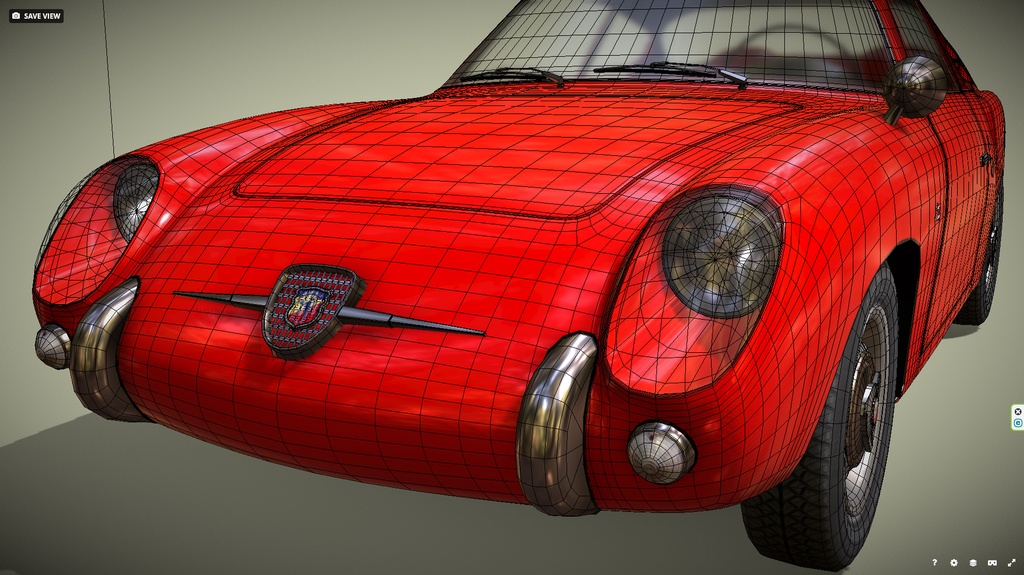The image size is (1024, 575).
Task: Open the model inspector layers icon
Action: coord(973,563)
